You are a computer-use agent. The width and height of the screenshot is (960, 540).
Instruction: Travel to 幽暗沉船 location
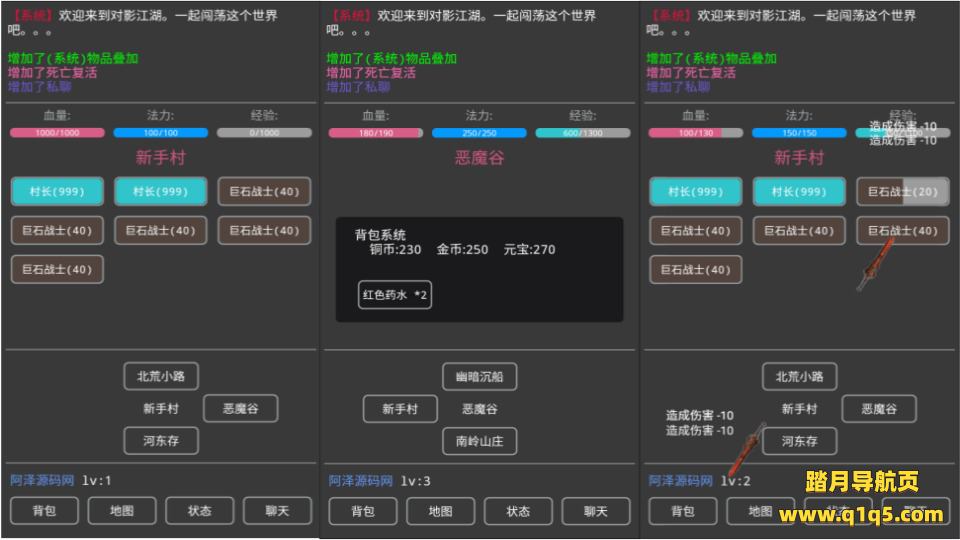[479, 377]
